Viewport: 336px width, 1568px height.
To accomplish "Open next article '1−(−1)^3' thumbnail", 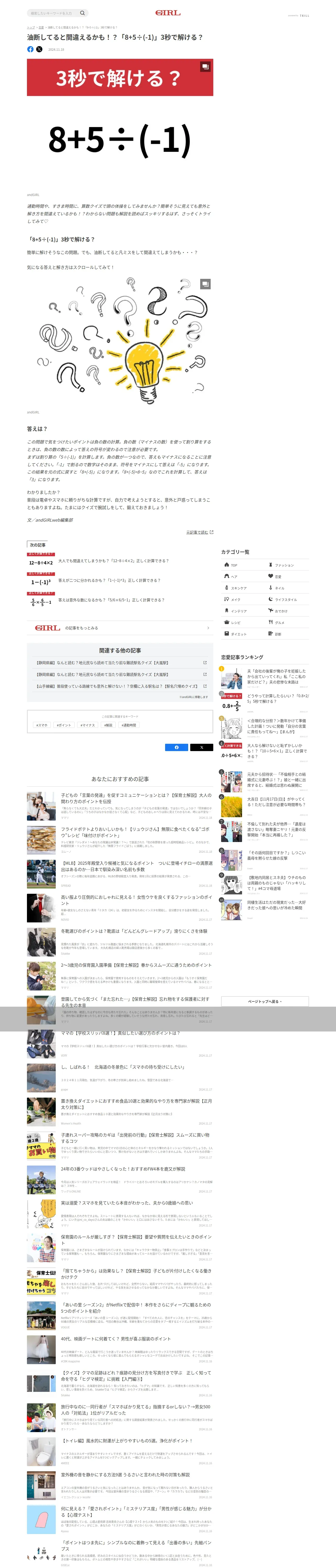I will (x=41, y=581).
